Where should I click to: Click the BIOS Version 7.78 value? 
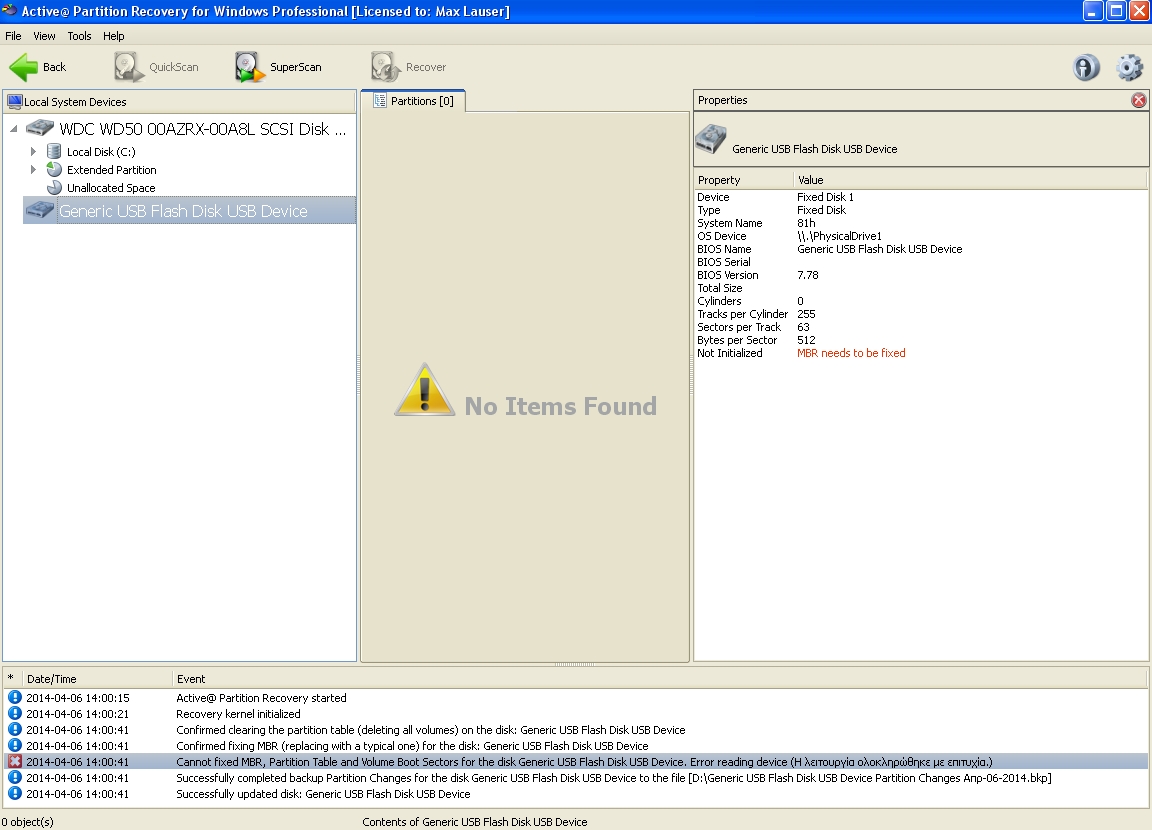click(x=807, y=275)
